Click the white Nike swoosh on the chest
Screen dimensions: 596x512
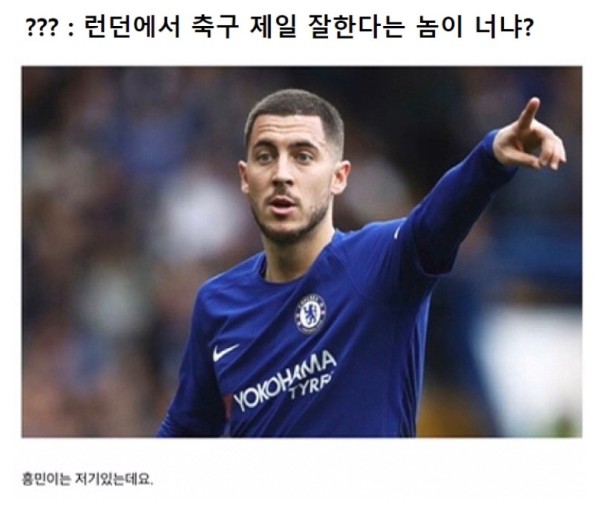tap(225, 352)
